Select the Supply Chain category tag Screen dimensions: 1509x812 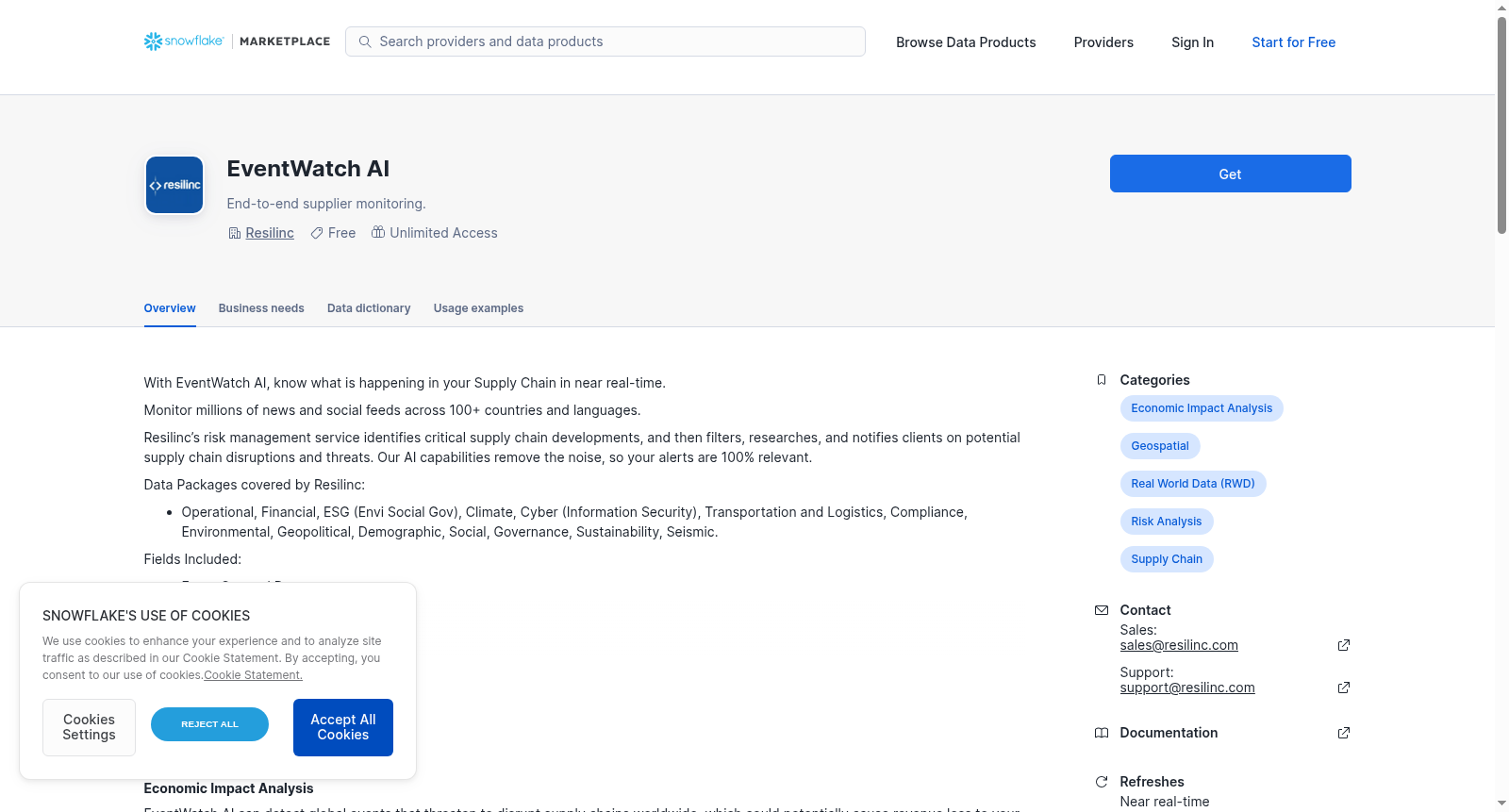pos(1167,559)
